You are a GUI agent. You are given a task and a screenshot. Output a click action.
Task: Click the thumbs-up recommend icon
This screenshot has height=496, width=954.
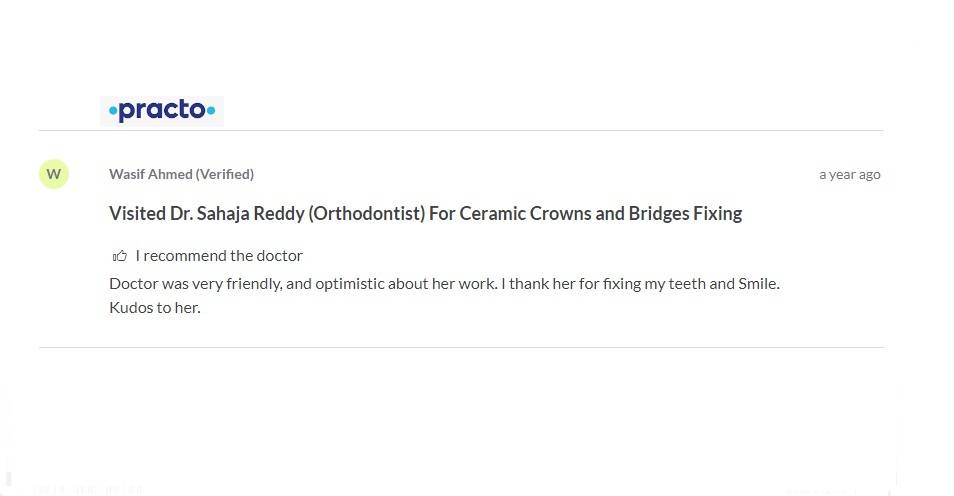tap(120, 256)
